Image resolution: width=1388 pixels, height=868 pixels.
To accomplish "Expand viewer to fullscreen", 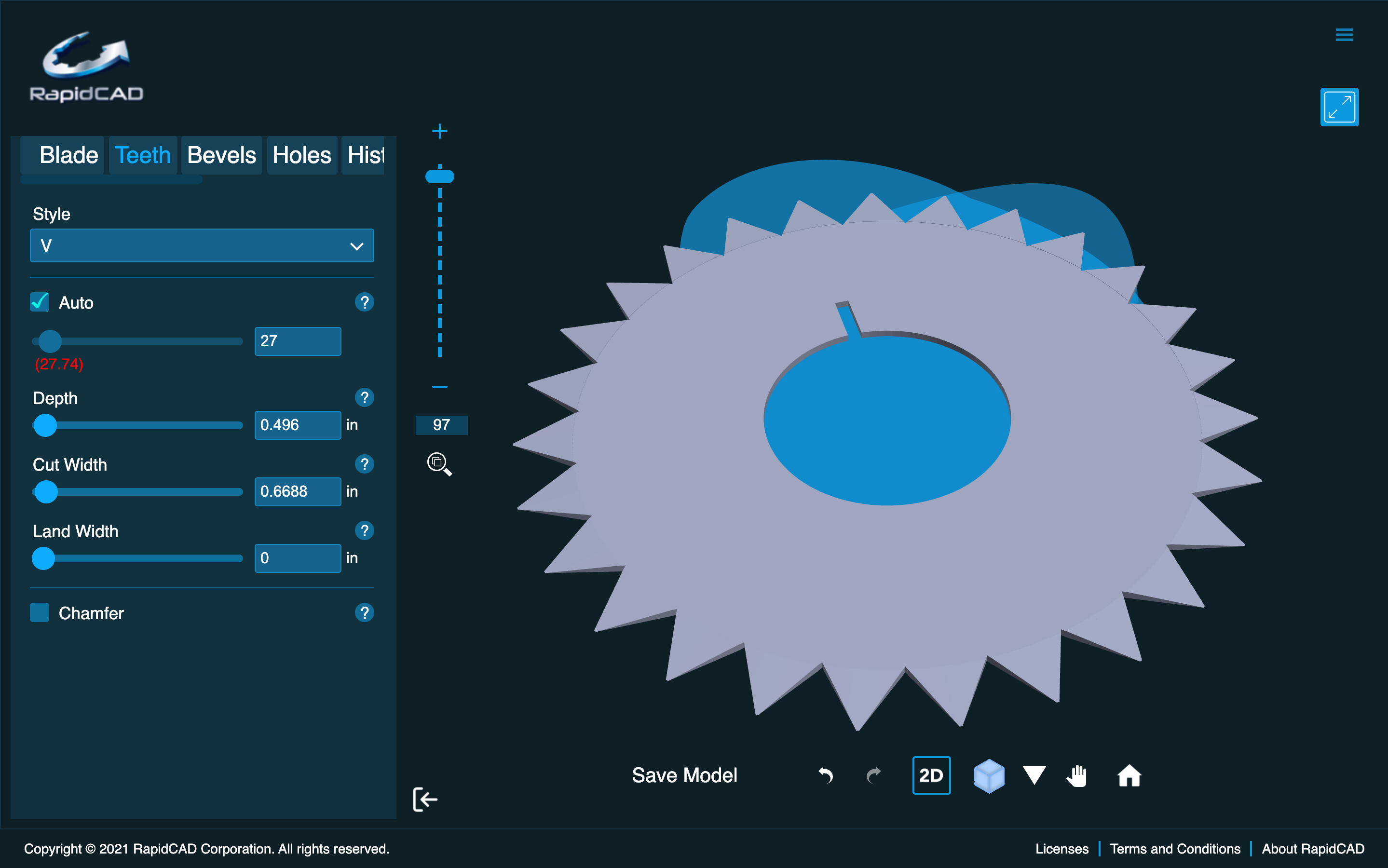I will pos(1340,106).
